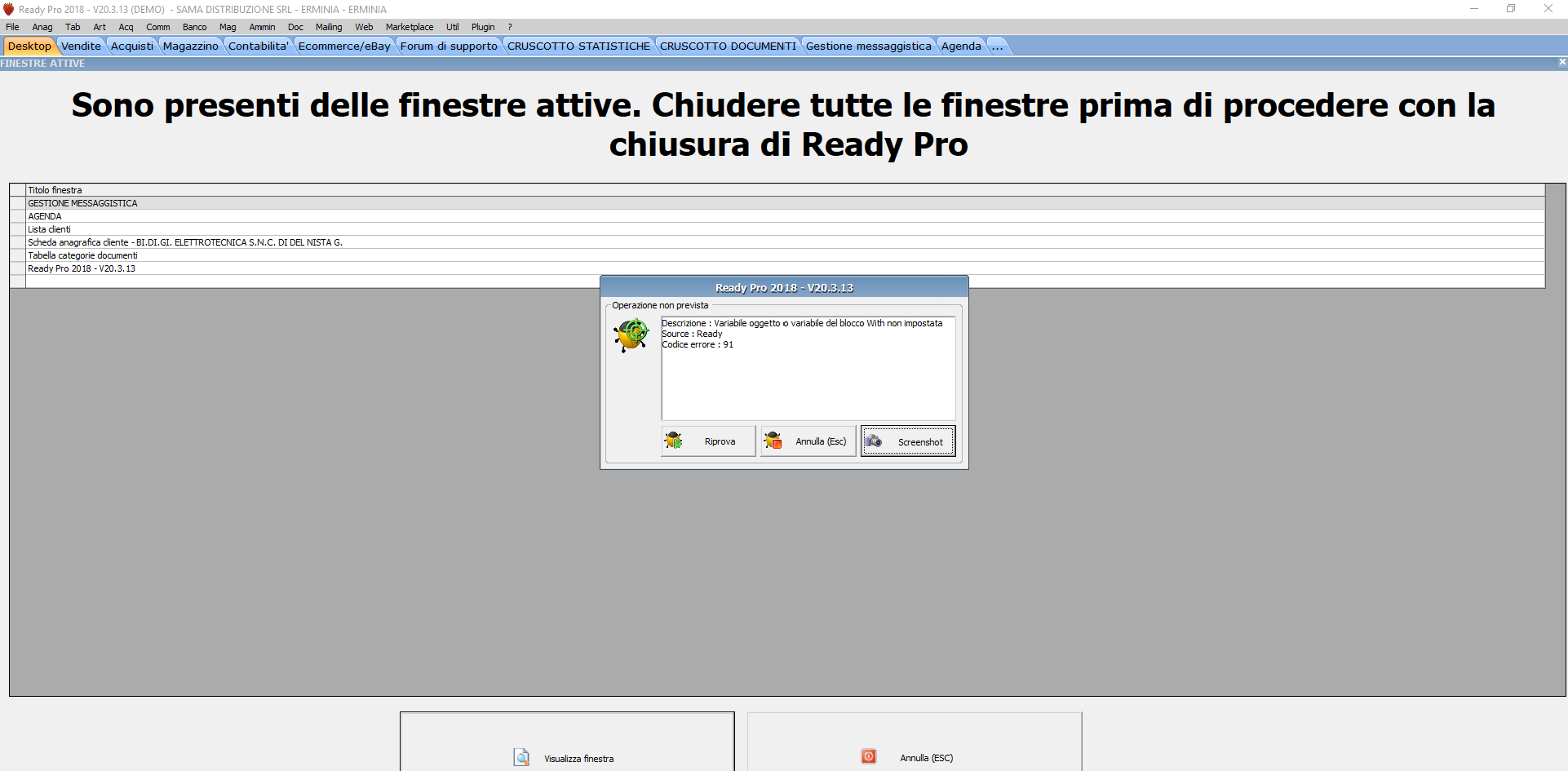Screen dimensions: 1568x771
Task: Switch to the Contabilita' tab
Action: (x=259, y=46)
